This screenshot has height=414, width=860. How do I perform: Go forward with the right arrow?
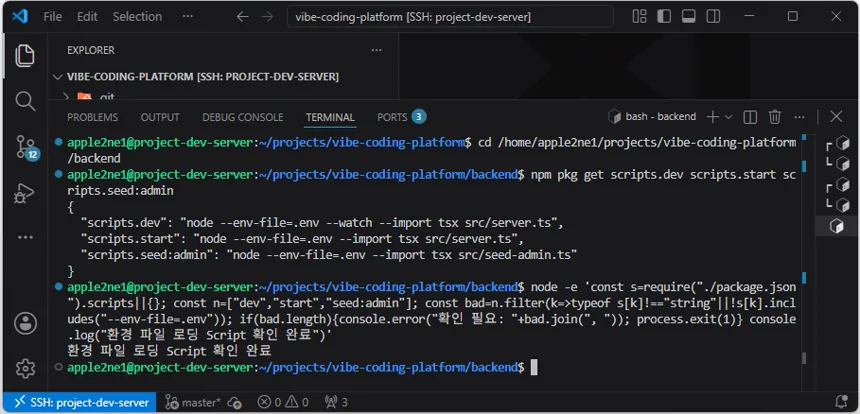click(267, 17)
